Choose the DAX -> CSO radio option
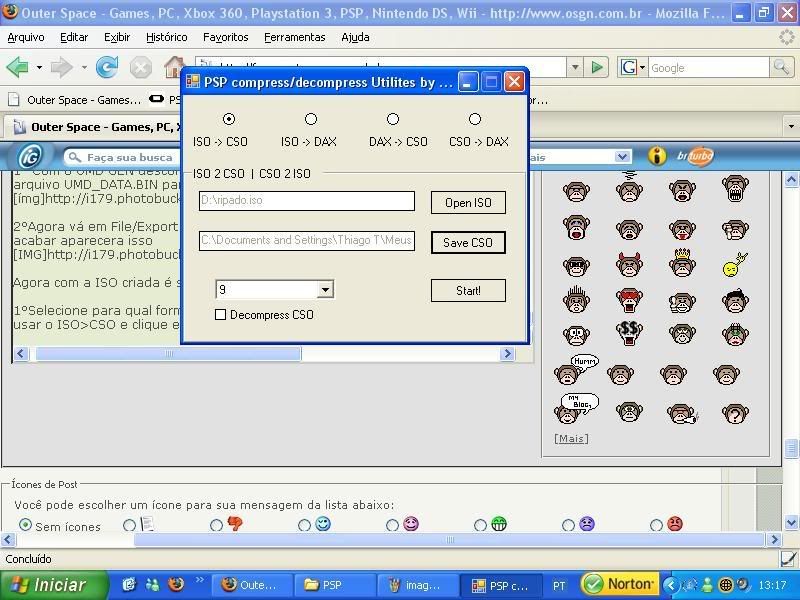The image size is (800, 600). [393, 119]
